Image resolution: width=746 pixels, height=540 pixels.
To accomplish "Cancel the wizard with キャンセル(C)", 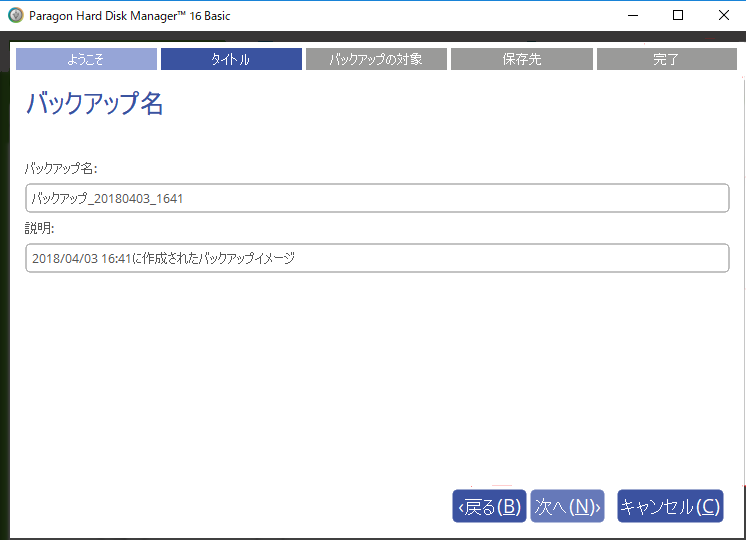I will (670, 507).
